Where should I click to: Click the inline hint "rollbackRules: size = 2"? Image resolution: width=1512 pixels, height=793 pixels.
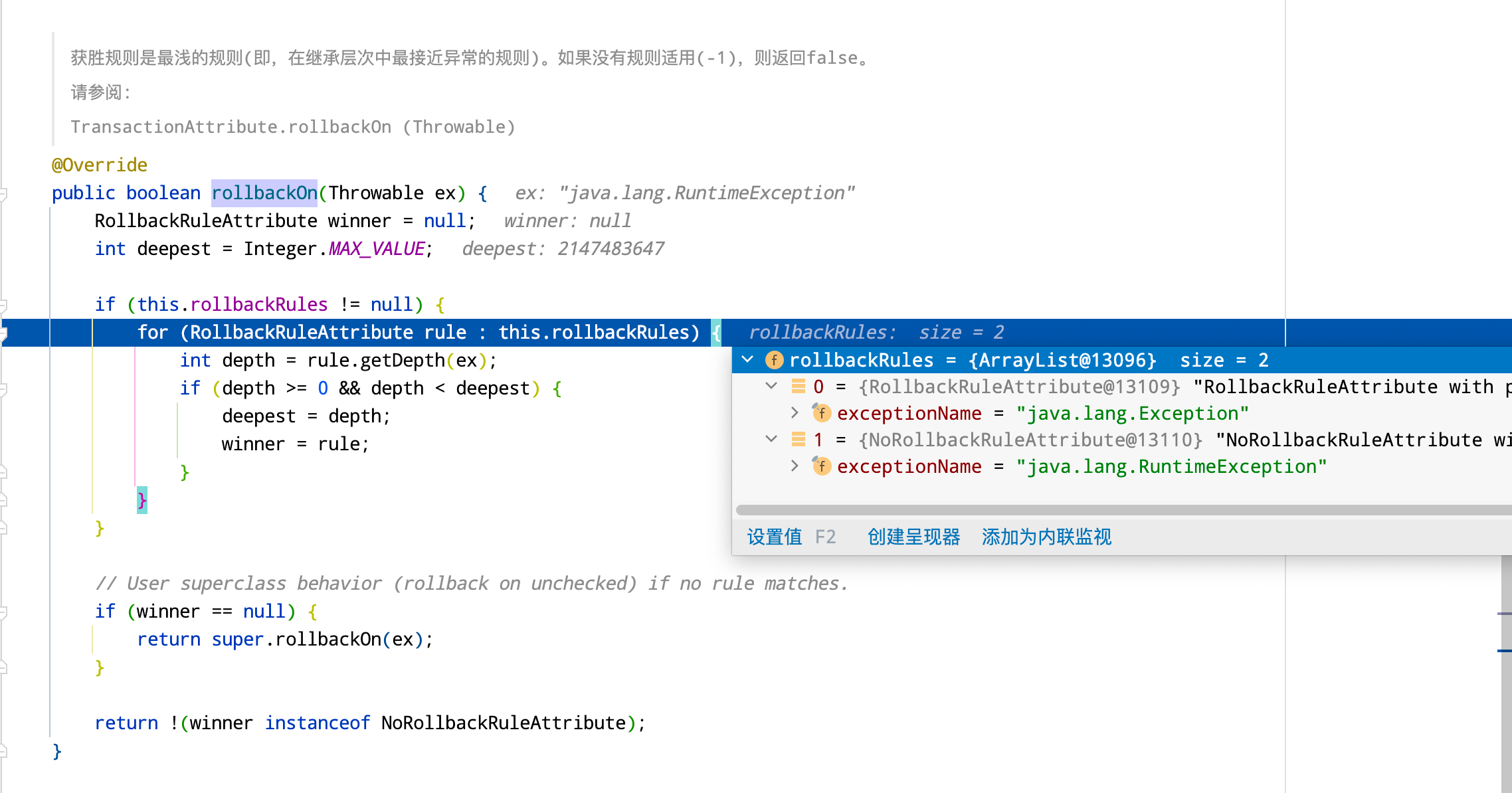[x=876, y=332]
